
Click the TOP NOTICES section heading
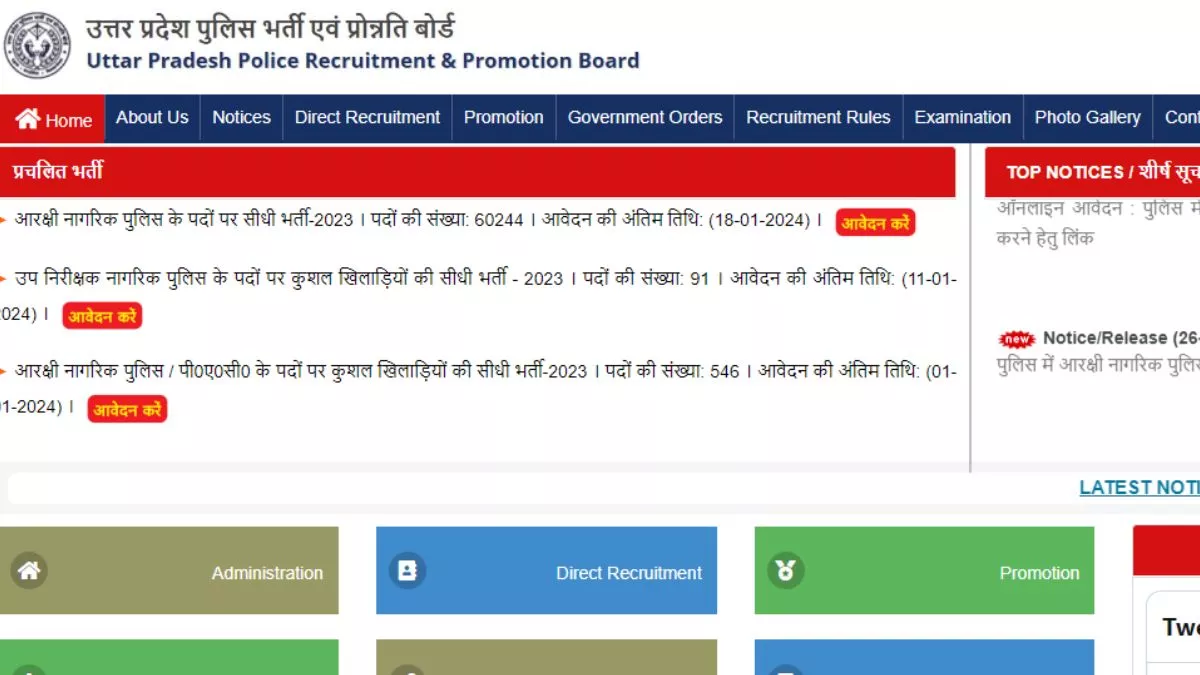pos(1102,172)
